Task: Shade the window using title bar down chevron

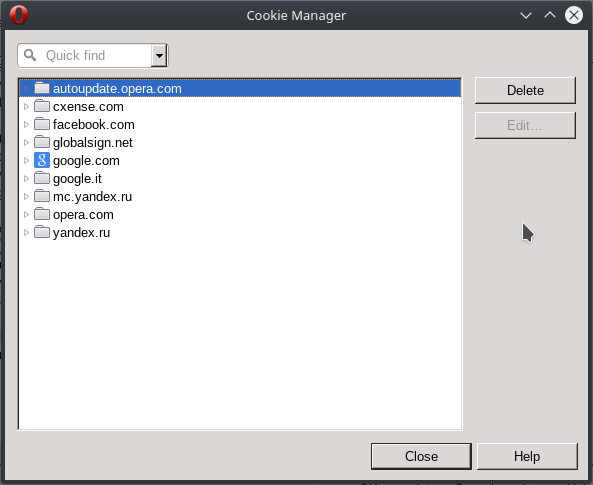Action: [x=526, y=16]
